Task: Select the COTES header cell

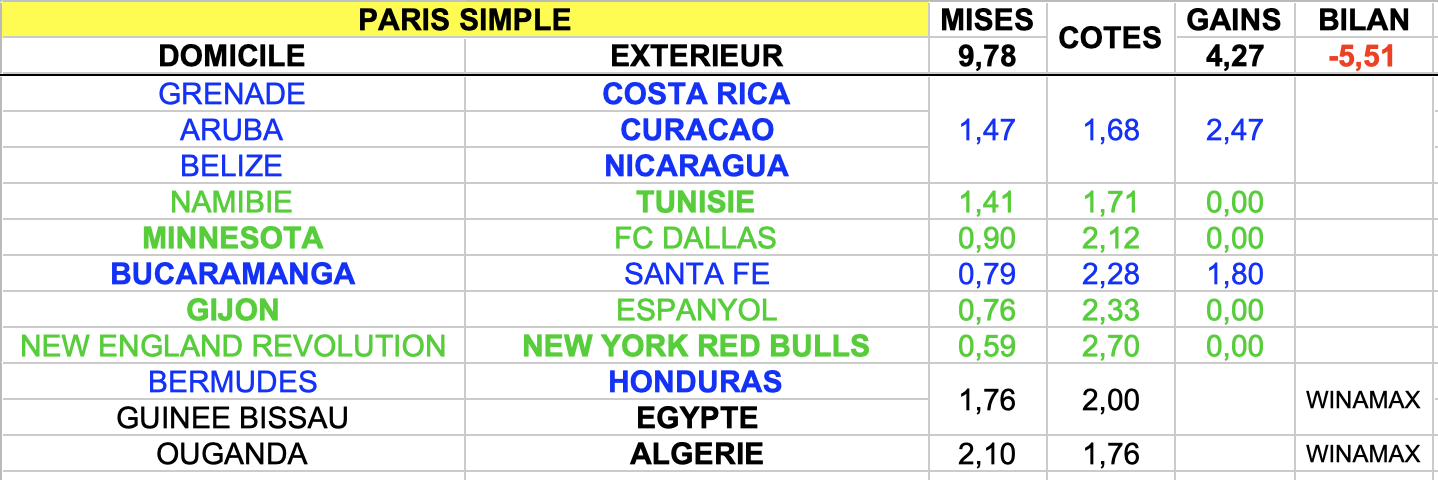Action: tap(1110, 38)
